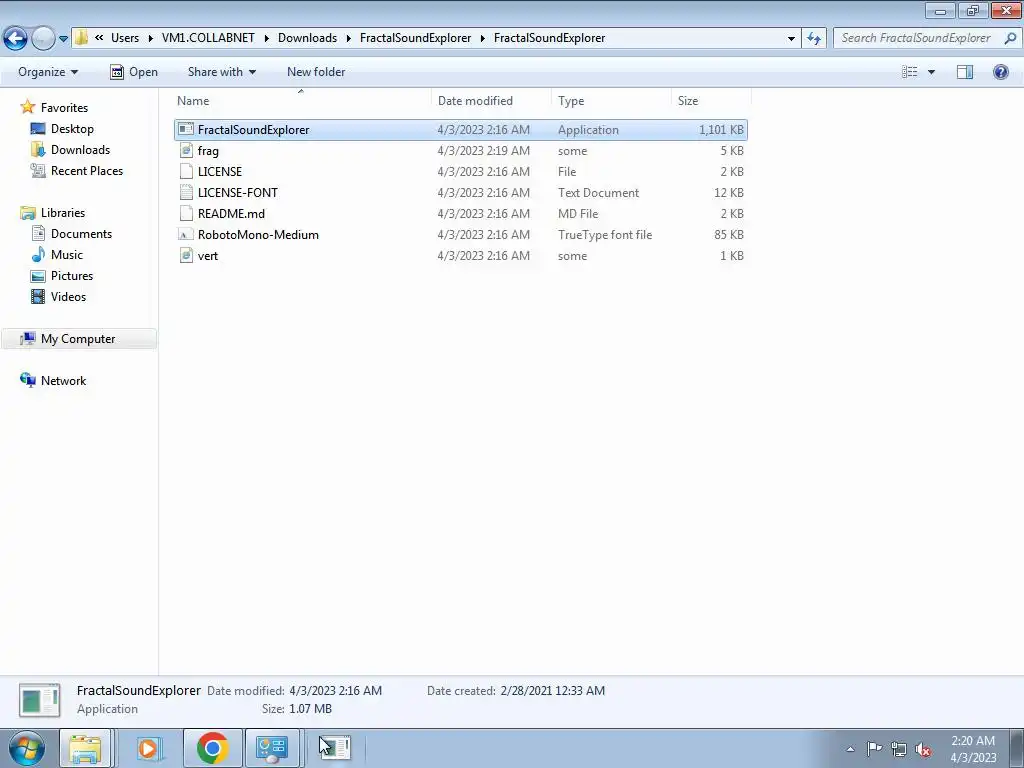Open the Share with menu
The width and height of the screenshot is (1024, 768).
(x=221, y=72)
